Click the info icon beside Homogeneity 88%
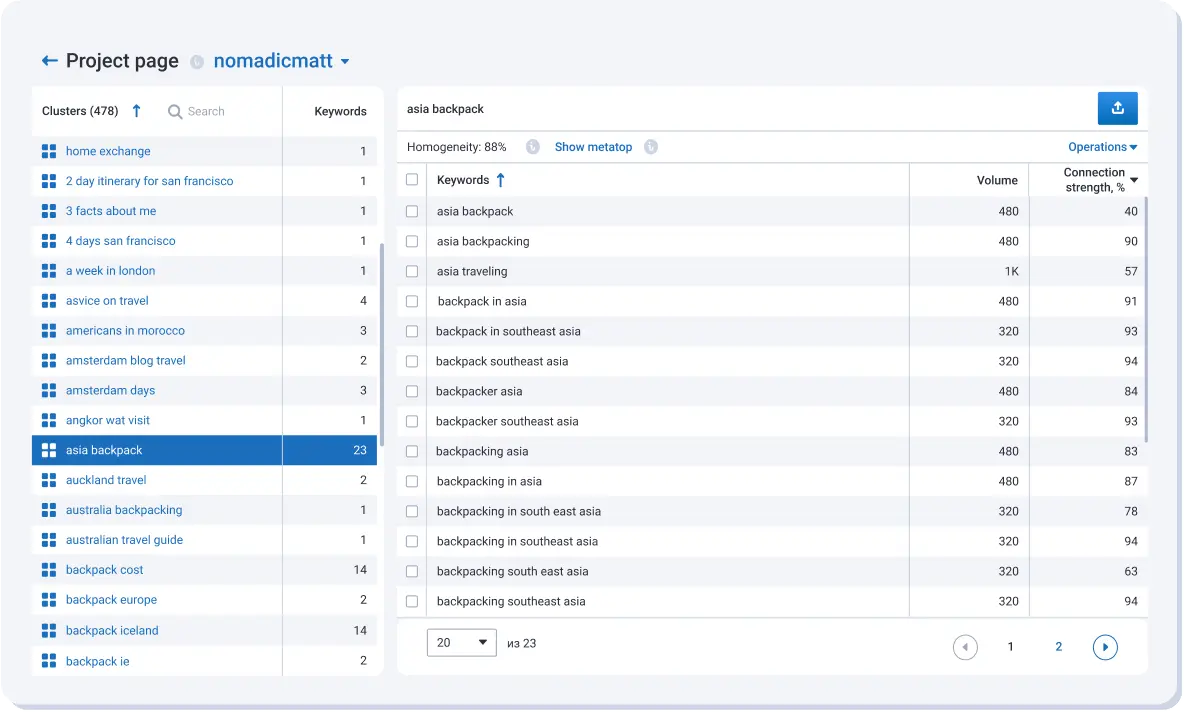The height and width of the screenshot is (712, 1184). (x=531, y=146)
